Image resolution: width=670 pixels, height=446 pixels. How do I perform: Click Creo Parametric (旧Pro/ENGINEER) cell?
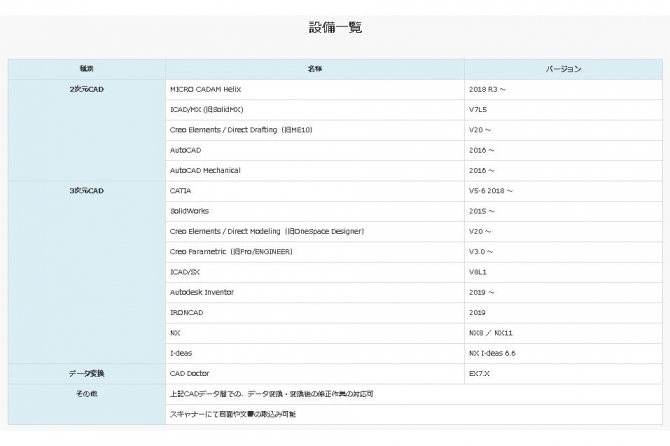click(x=315, y=252)
